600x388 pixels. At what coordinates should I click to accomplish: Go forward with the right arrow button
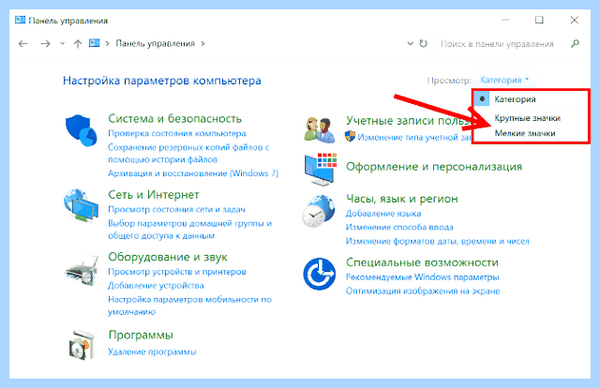pos(46,44)
